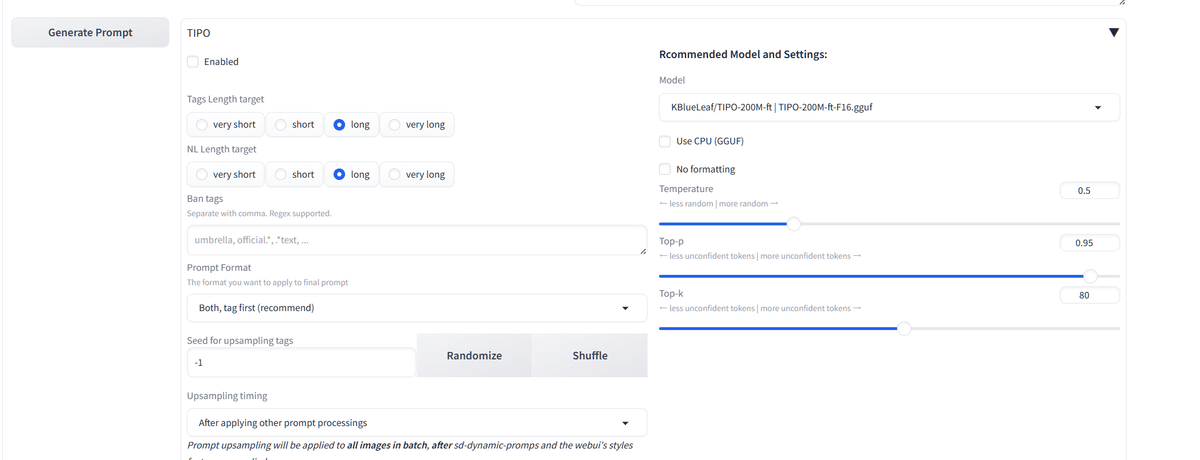Focus the Ban tags text field
1200x460 pixels.
[x=416, y=240]
